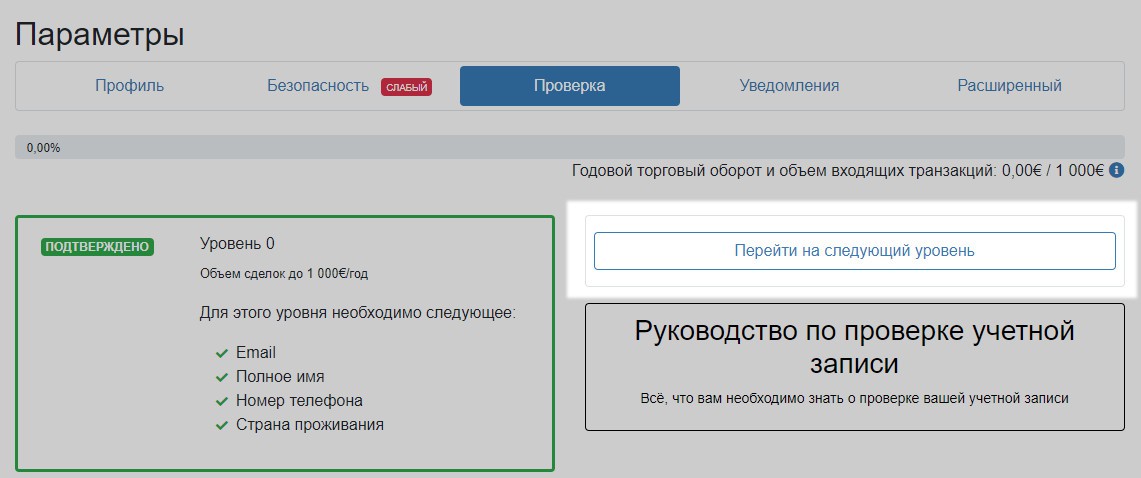Click the checkmark beside Страна проживания
The height and width of the screenshot is (478, 1141).
click(x=222, y=425)
